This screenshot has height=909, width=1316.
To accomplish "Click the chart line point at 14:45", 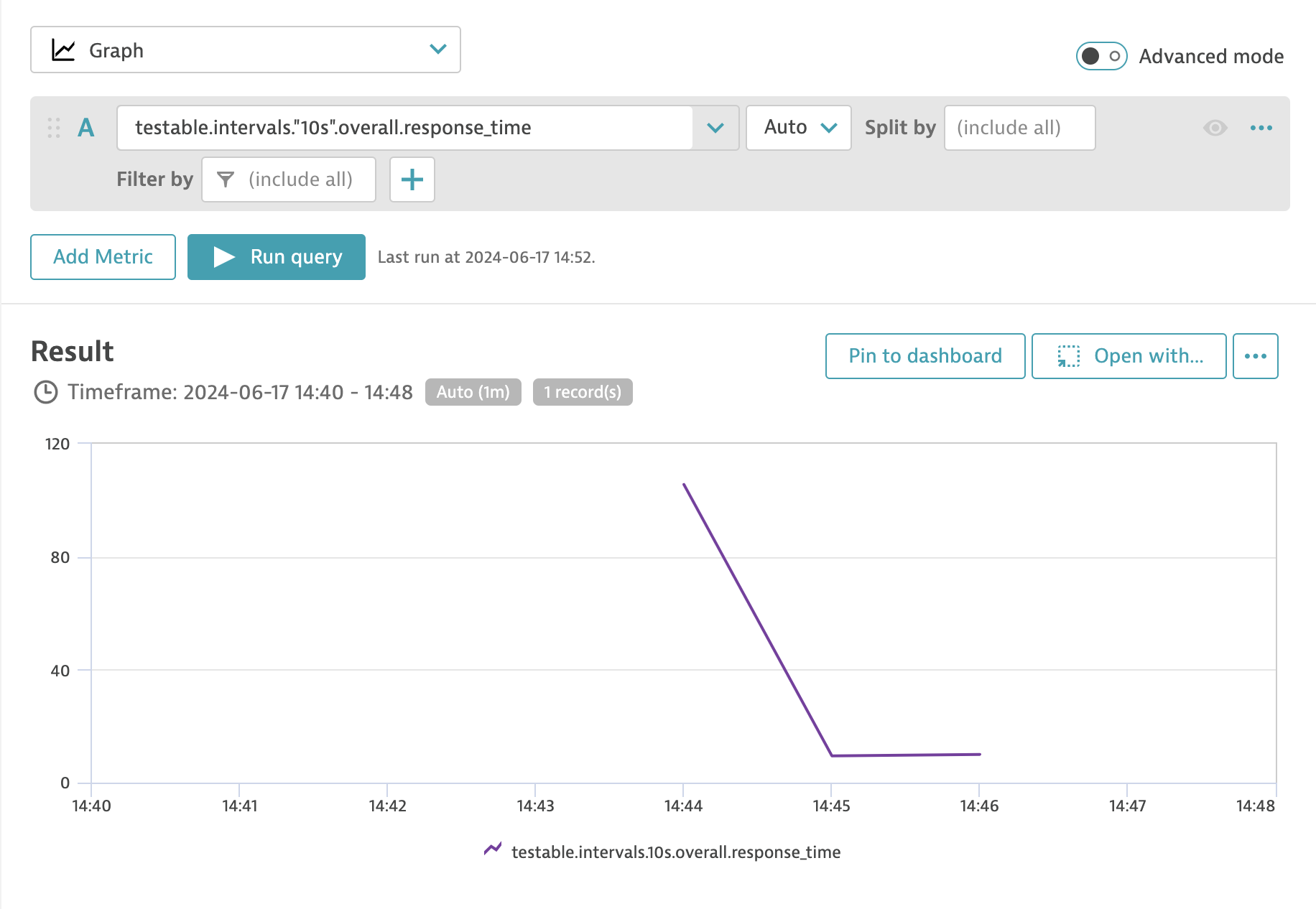I will point(832,755).
